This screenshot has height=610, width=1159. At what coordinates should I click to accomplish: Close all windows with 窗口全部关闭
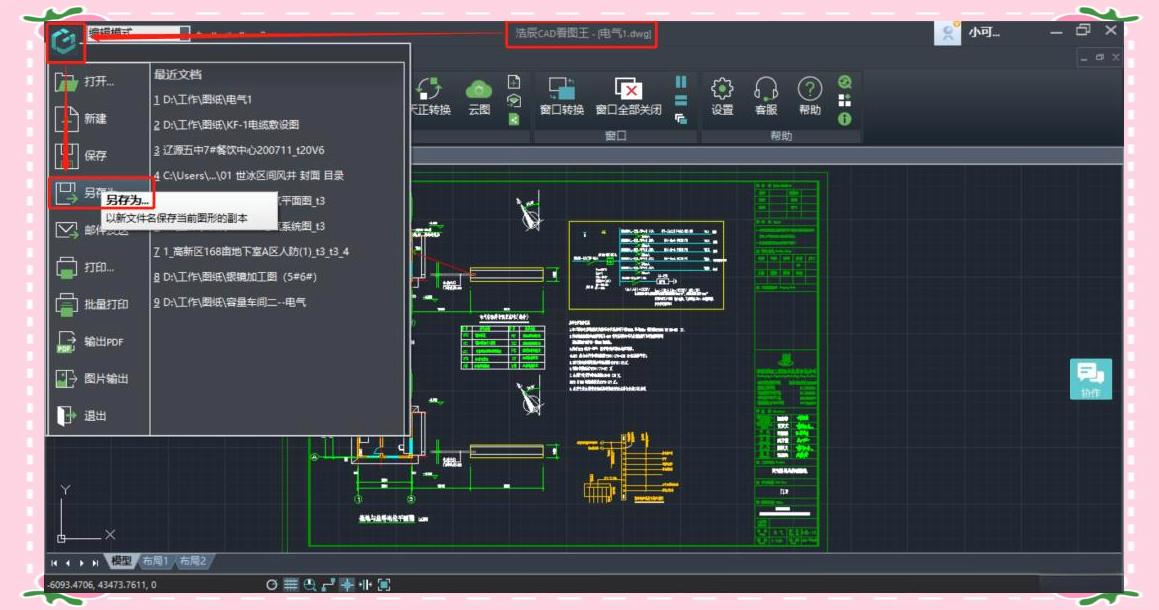pos(628,93)
